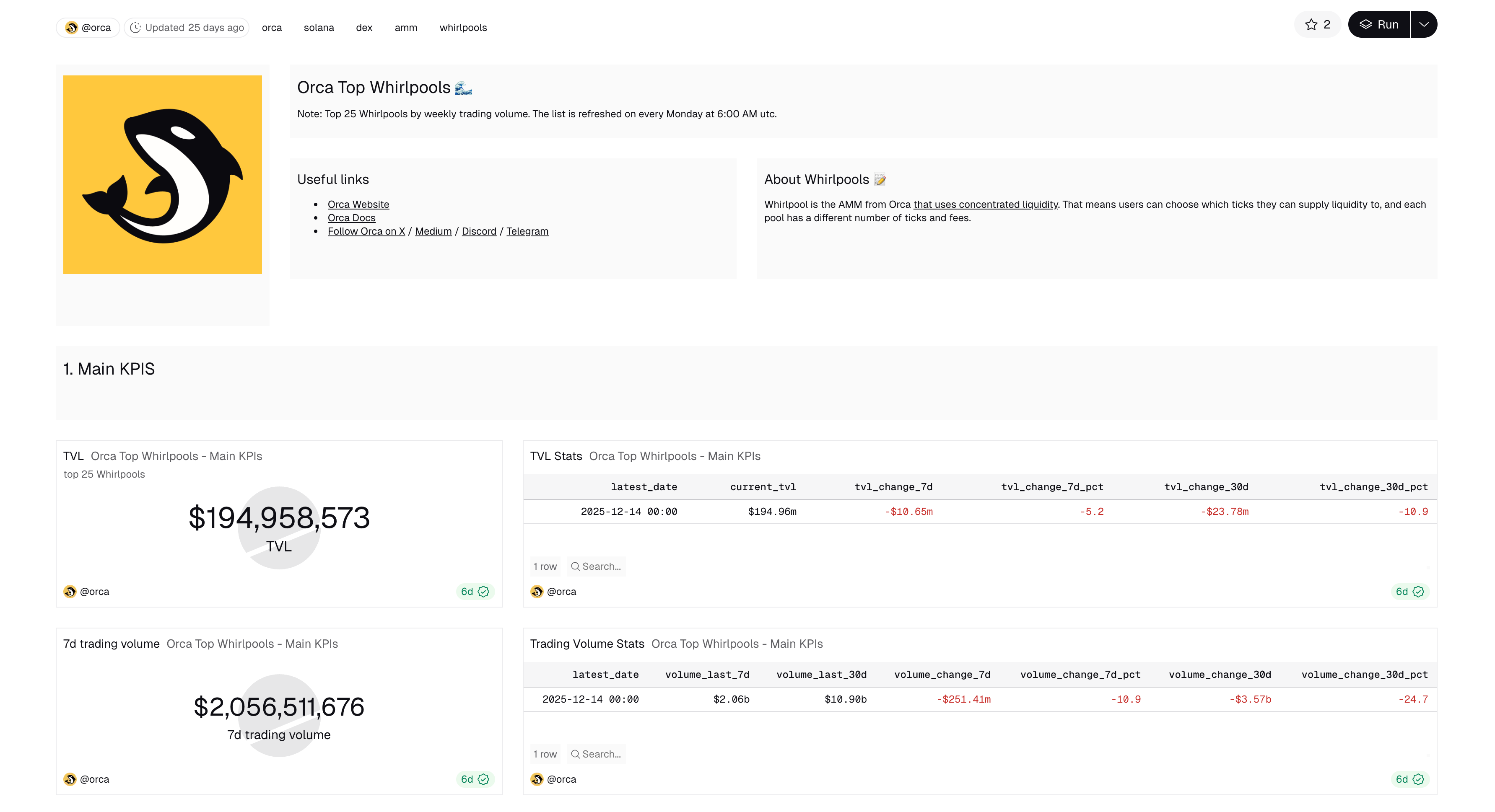This screenshot has height=812, width=1495.
Task: Click the search magnifier icon in TVL Stats
Action: click(575, 566)
